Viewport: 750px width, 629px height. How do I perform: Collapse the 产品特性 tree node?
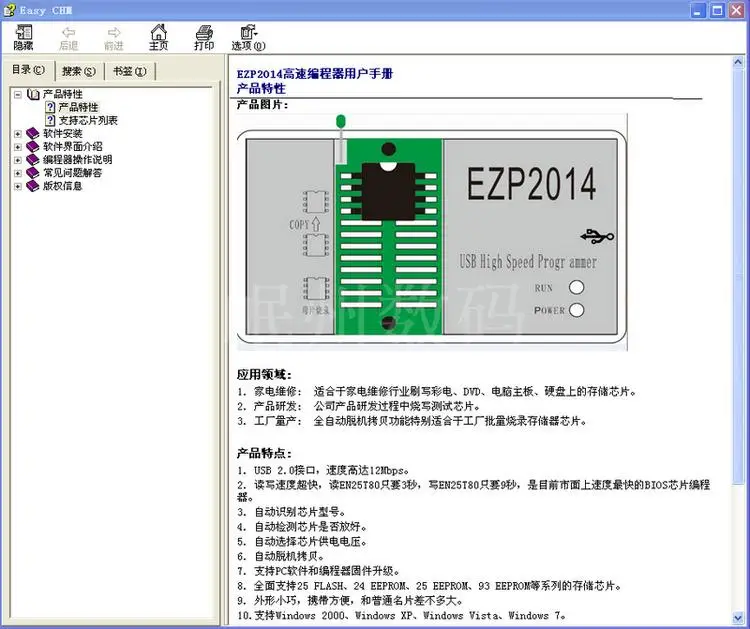click(18, 94)
